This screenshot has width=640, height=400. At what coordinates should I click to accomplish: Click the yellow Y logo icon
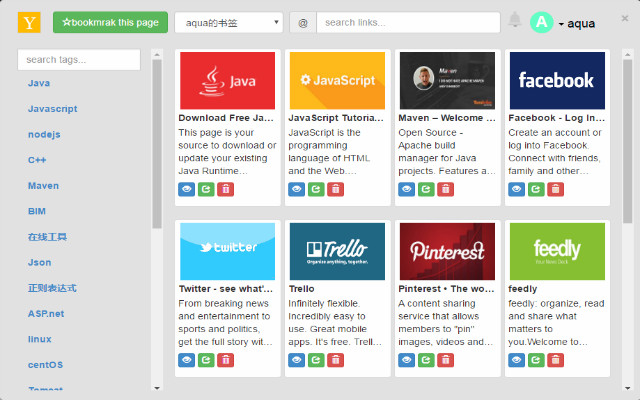29,22
